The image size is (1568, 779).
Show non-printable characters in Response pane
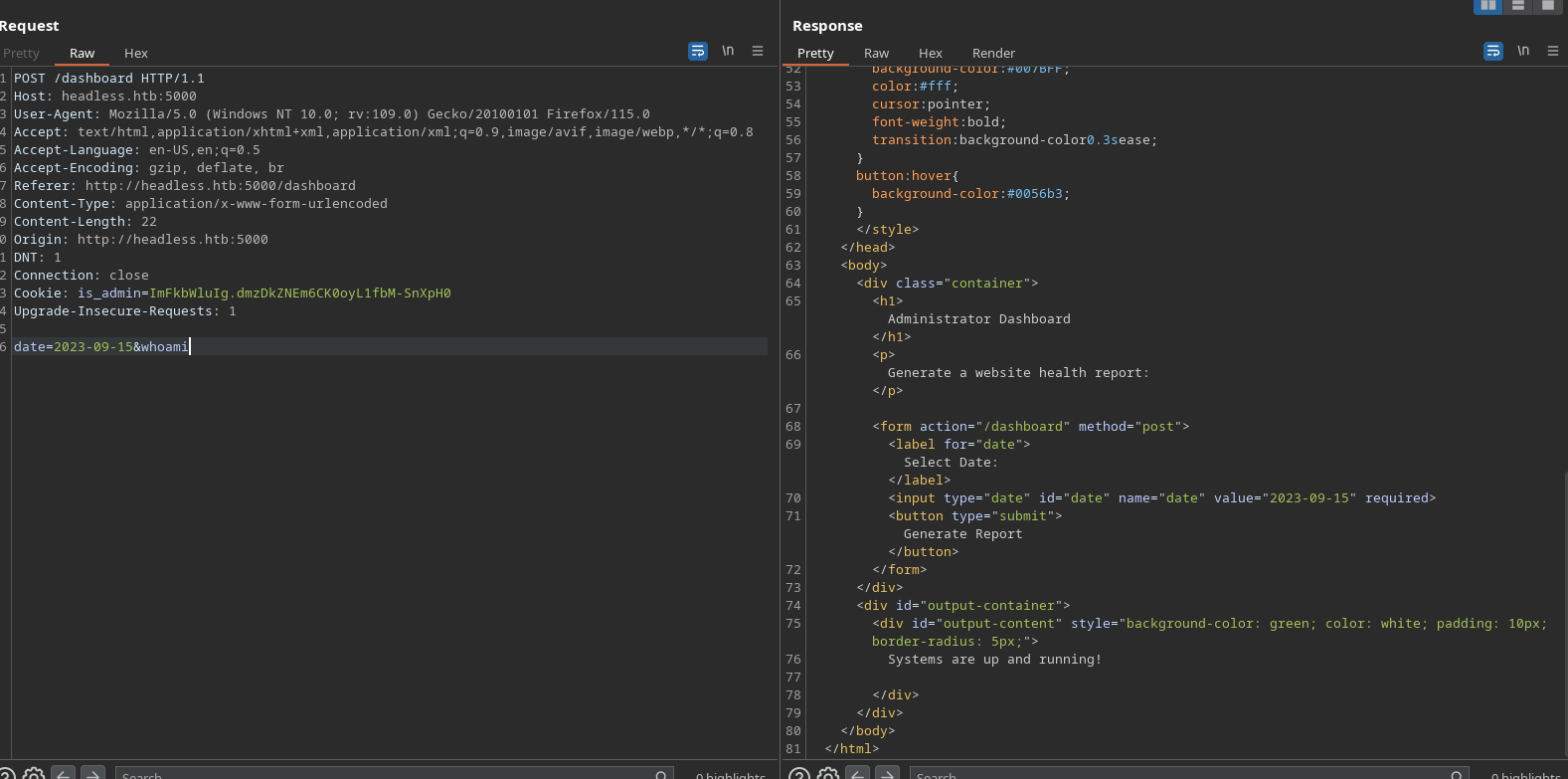pos(1523,51)
